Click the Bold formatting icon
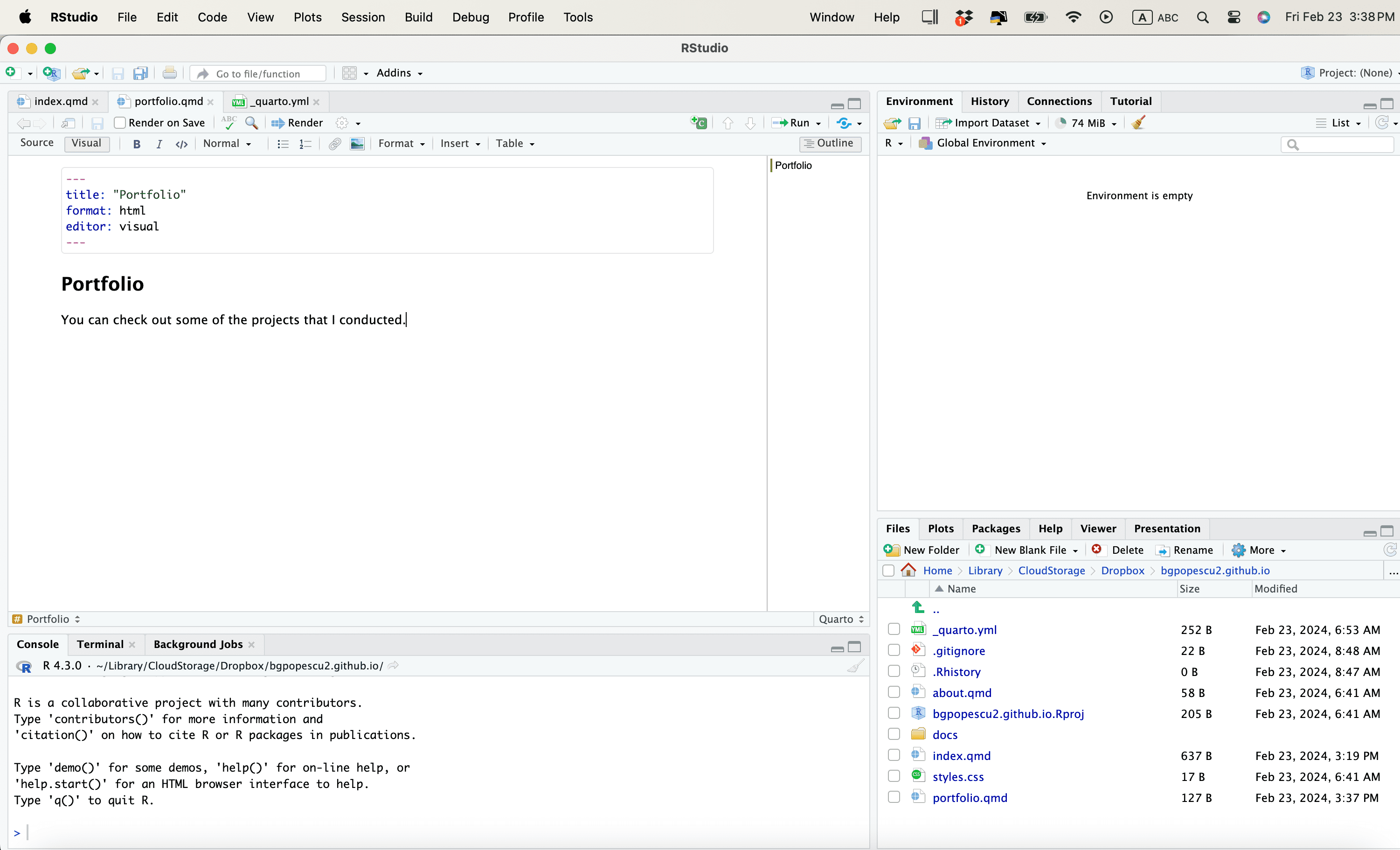 coord(136,144)
